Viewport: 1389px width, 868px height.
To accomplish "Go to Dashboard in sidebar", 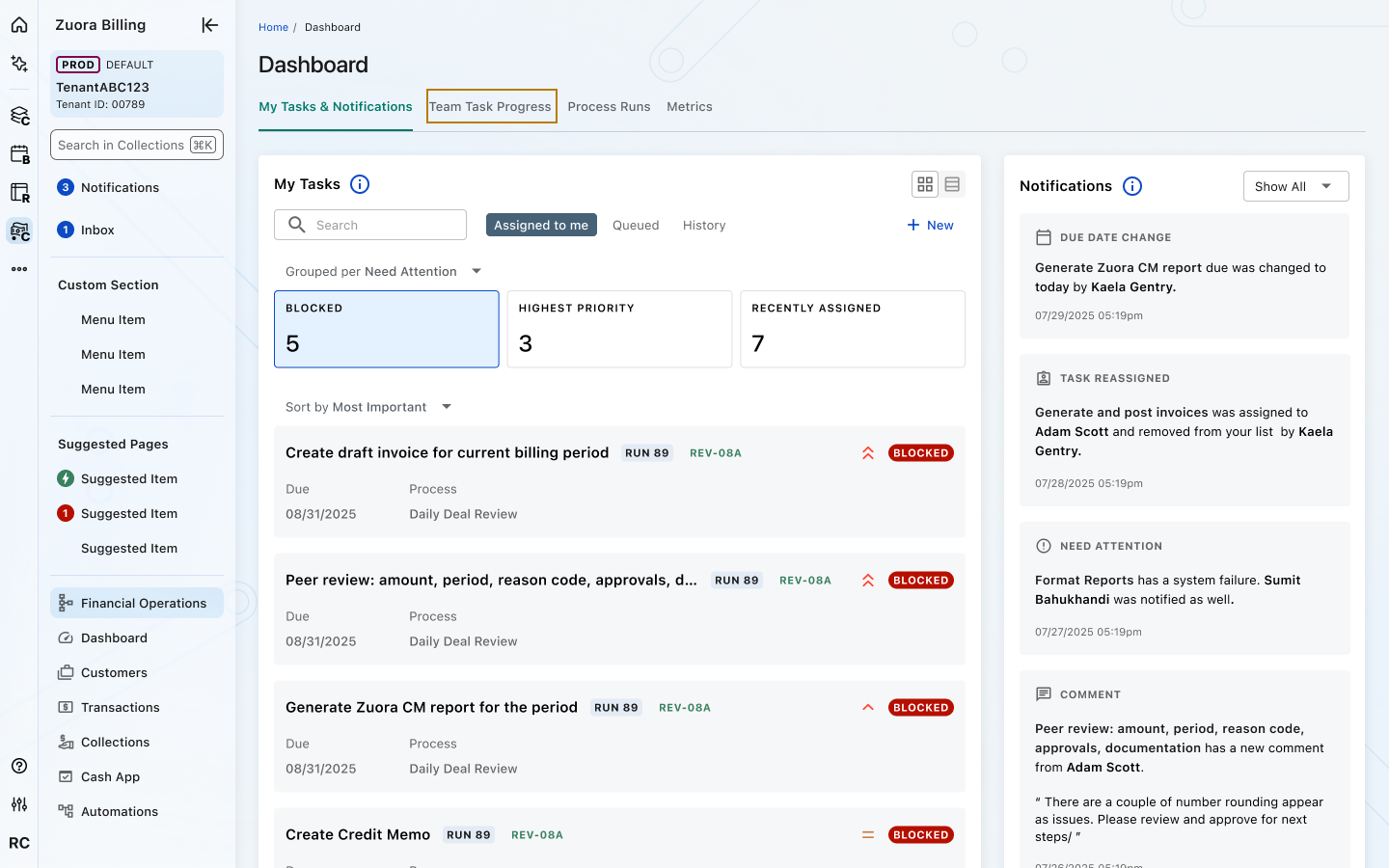I will pyautogui.click(x=137, y=638).
